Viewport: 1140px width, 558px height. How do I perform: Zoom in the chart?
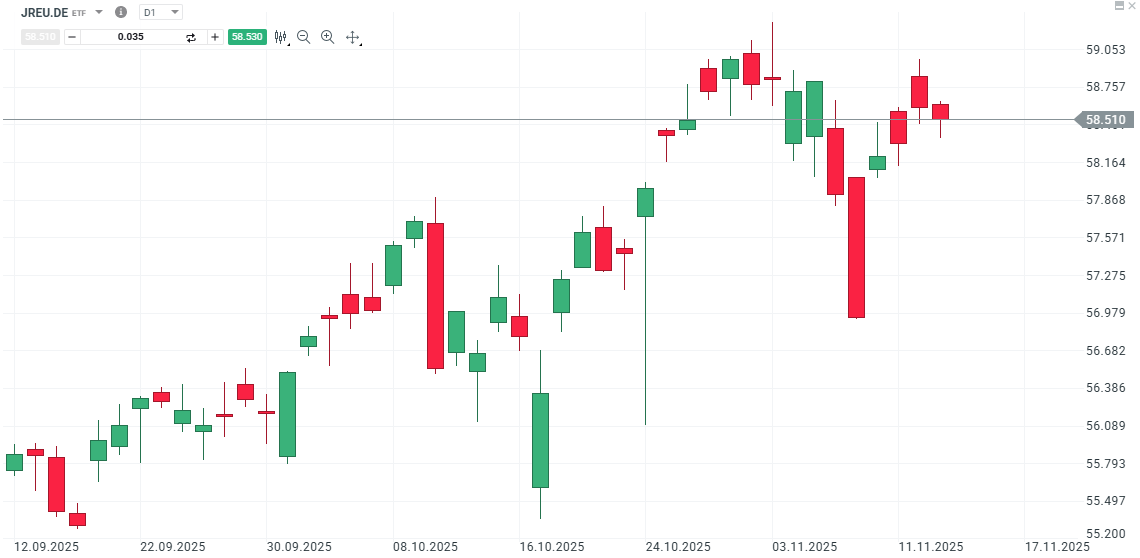[327, 37]
